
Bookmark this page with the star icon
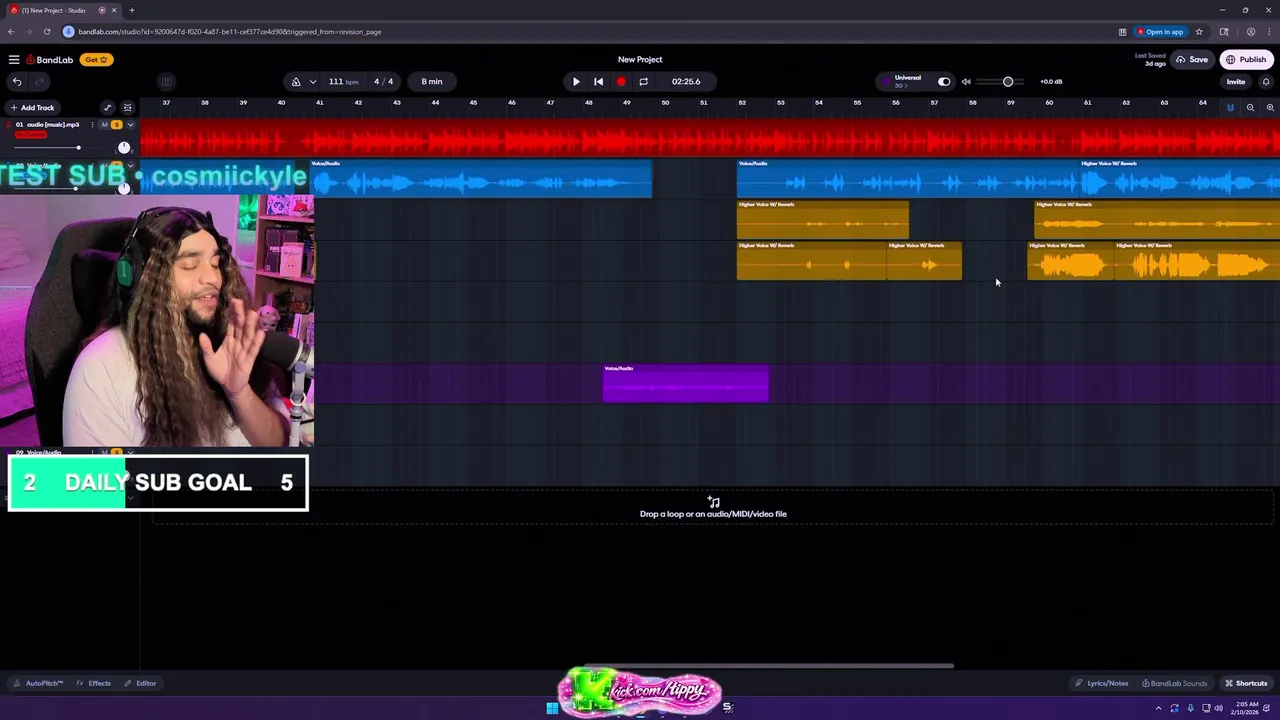point(1199,32)
